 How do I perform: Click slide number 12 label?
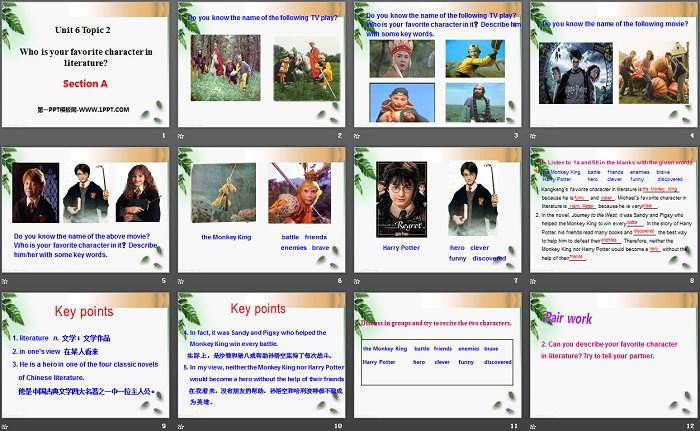pos(691,426)
